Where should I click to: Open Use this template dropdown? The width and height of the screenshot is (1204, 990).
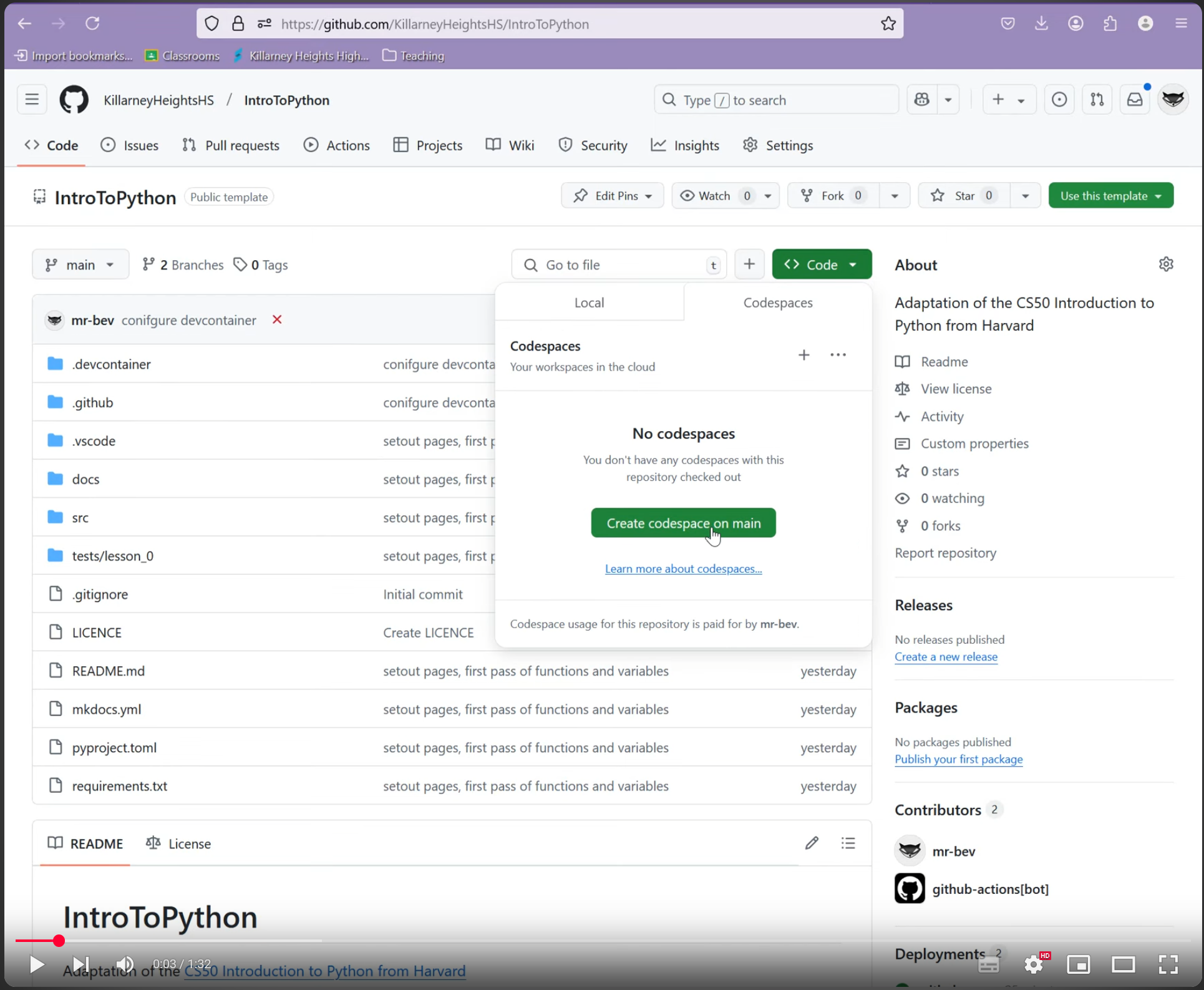[1111, 196]
